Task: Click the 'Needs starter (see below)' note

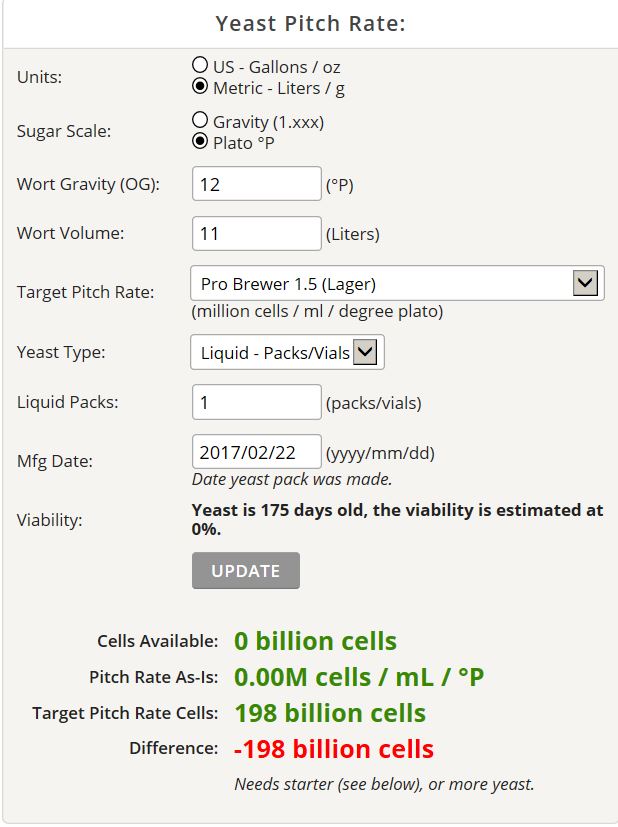Action: pyautogui.click(x=384, y=784)
